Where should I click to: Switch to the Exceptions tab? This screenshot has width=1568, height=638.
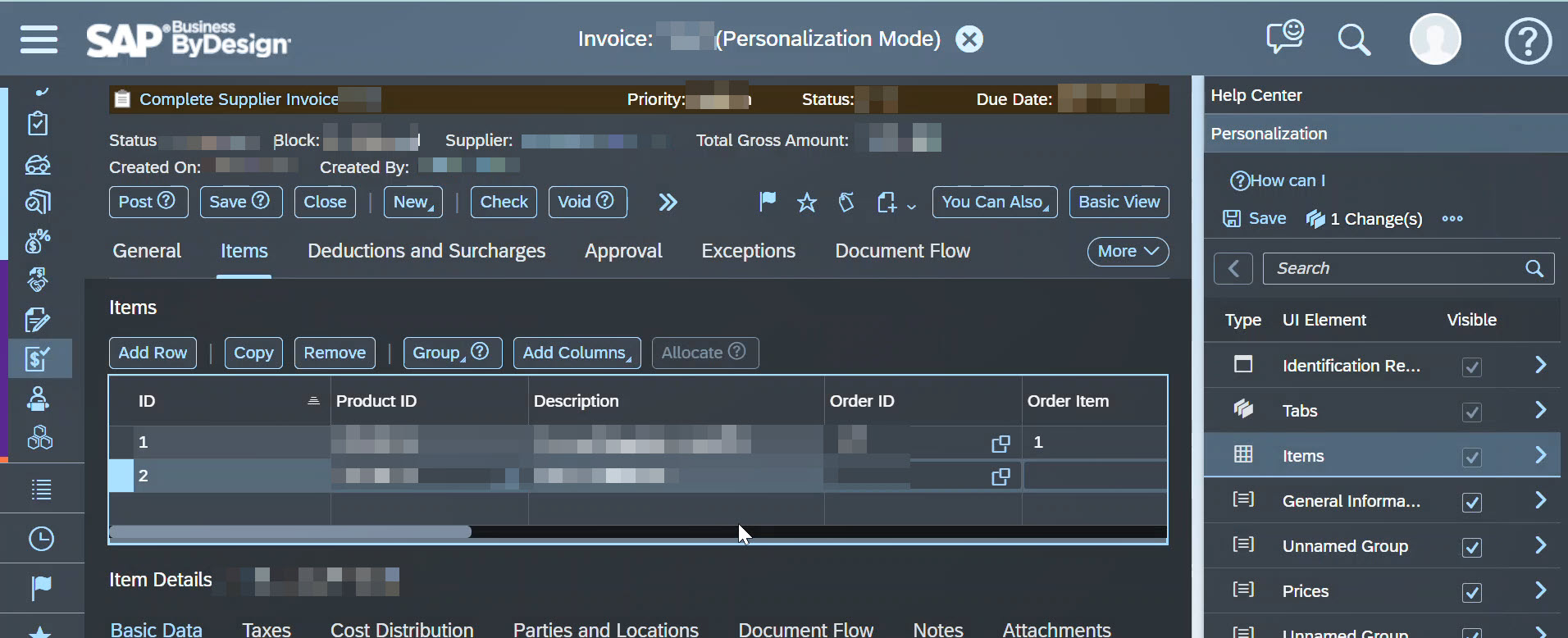748,251
